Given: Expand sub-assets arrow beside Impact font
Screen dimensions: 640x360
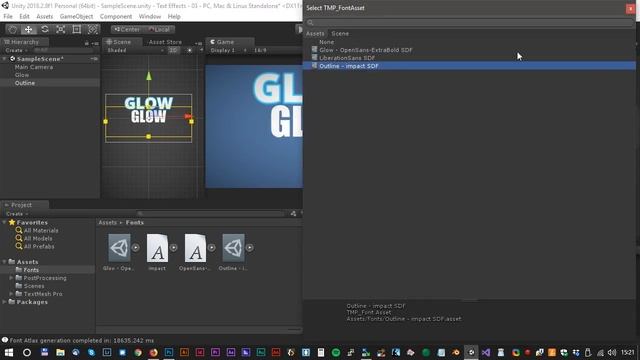Looking at the screenshot, I should tap(173, 247).
